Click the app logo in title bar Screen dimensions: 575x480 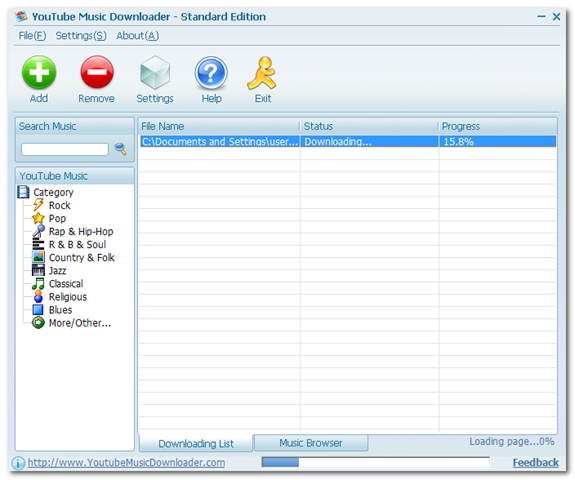pos(21,17)
